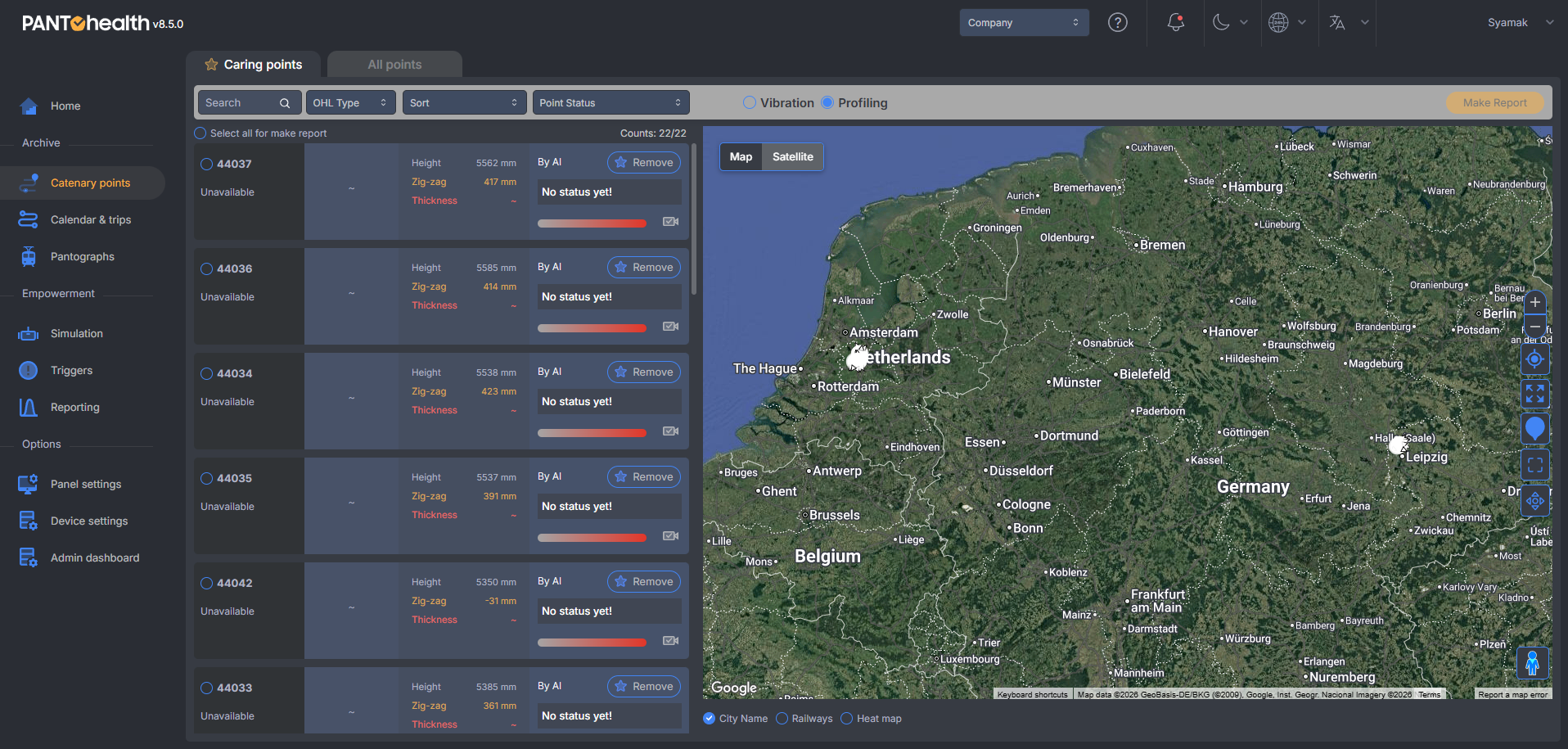The image size is (1568, 749).
Task: Click the expand arrows map icon
Action: [1535, 395]
